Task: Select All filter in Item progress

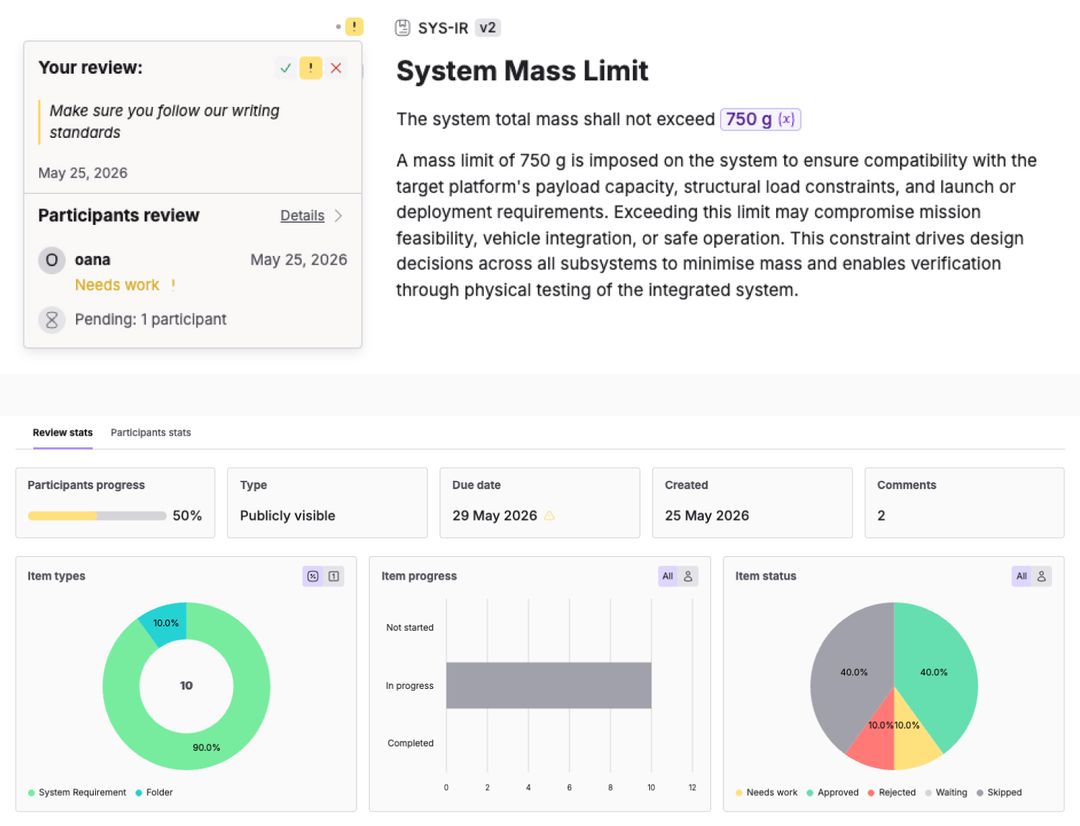Action: pyautogui.click(x=667, y=576)
